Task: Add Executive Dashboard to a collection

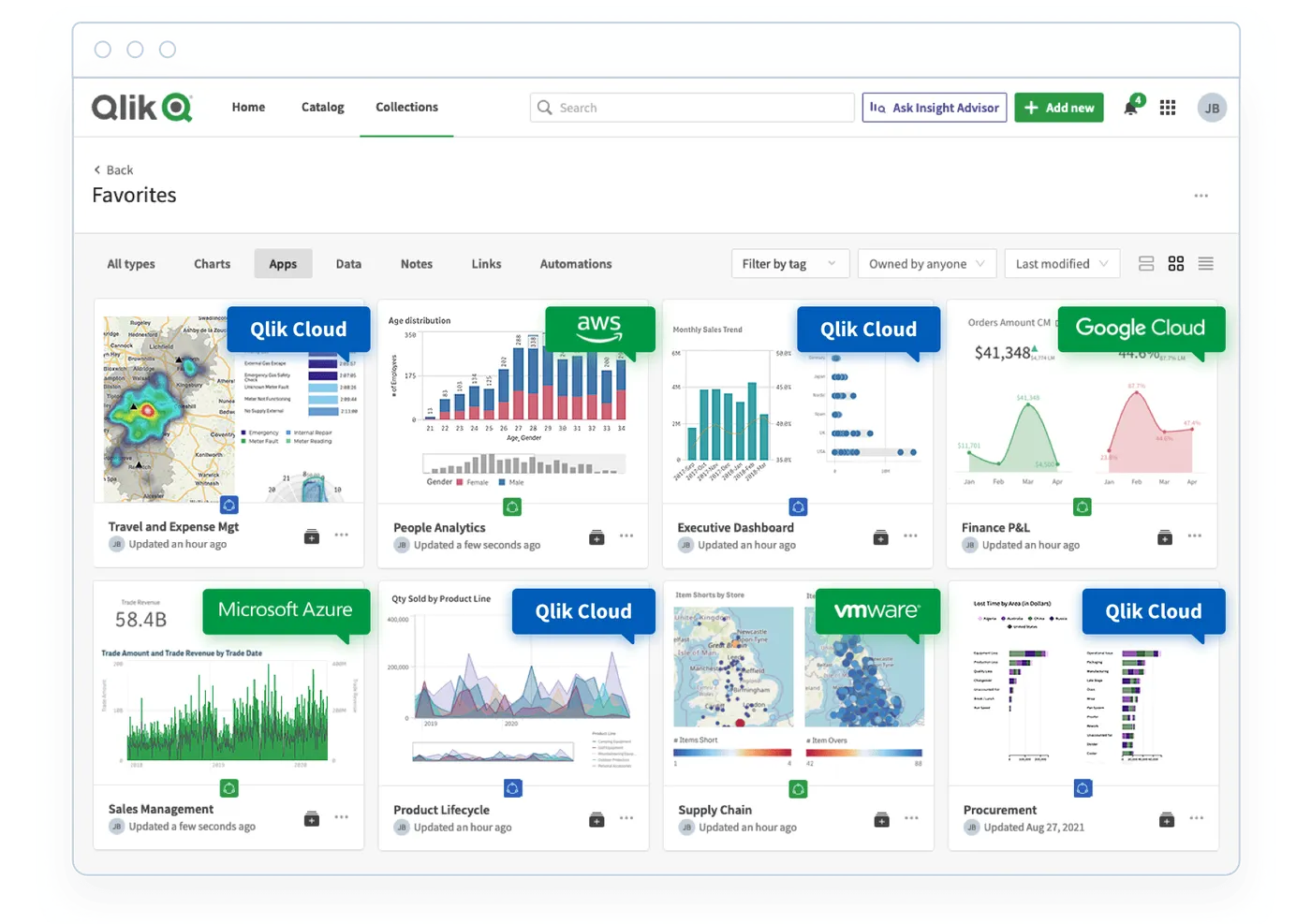Action: [881, 537]
